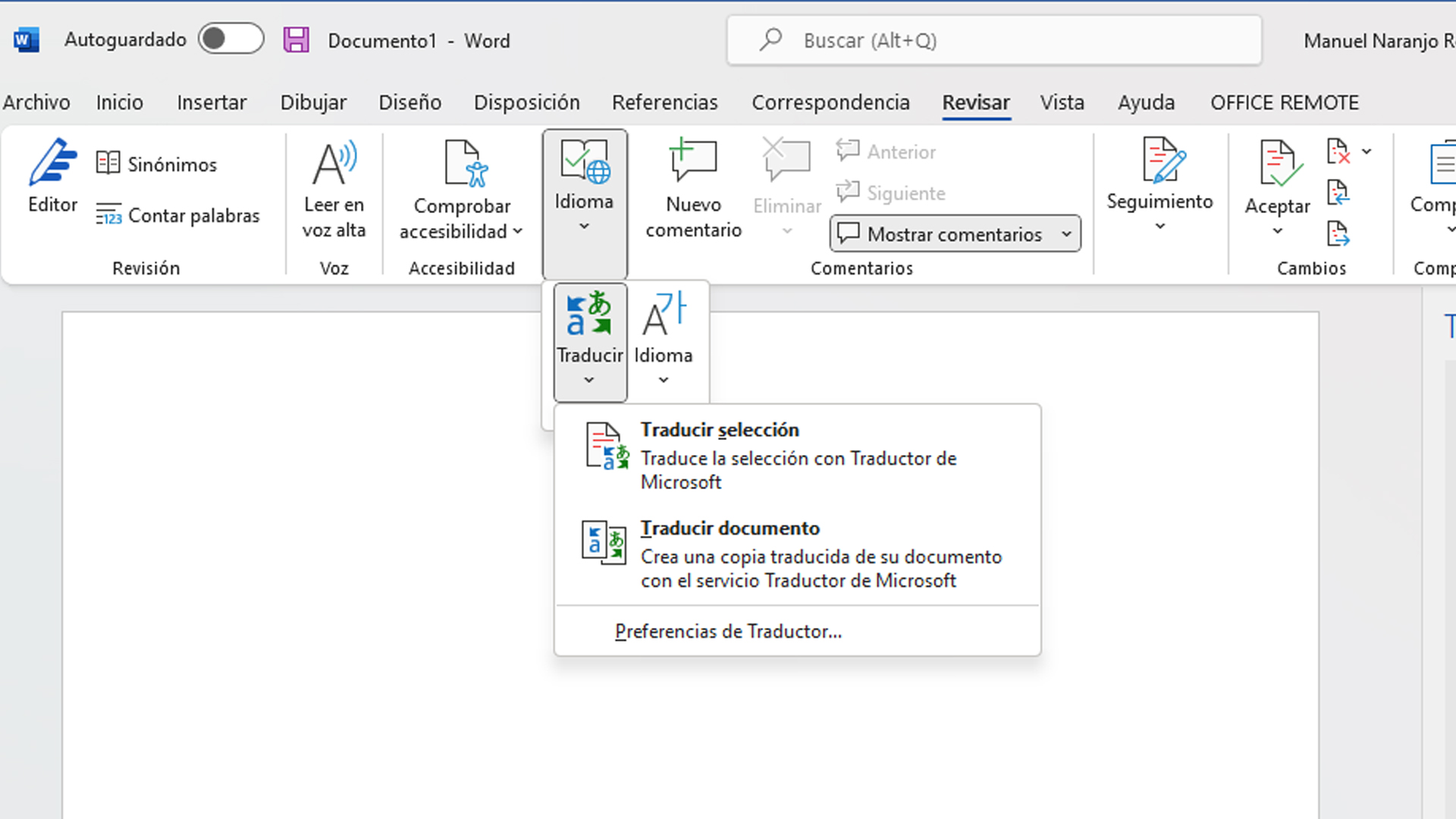Viewport: 1456px width, 819px height.
Task: Choose Traducir documento menu entry
Action: (798, 554)
